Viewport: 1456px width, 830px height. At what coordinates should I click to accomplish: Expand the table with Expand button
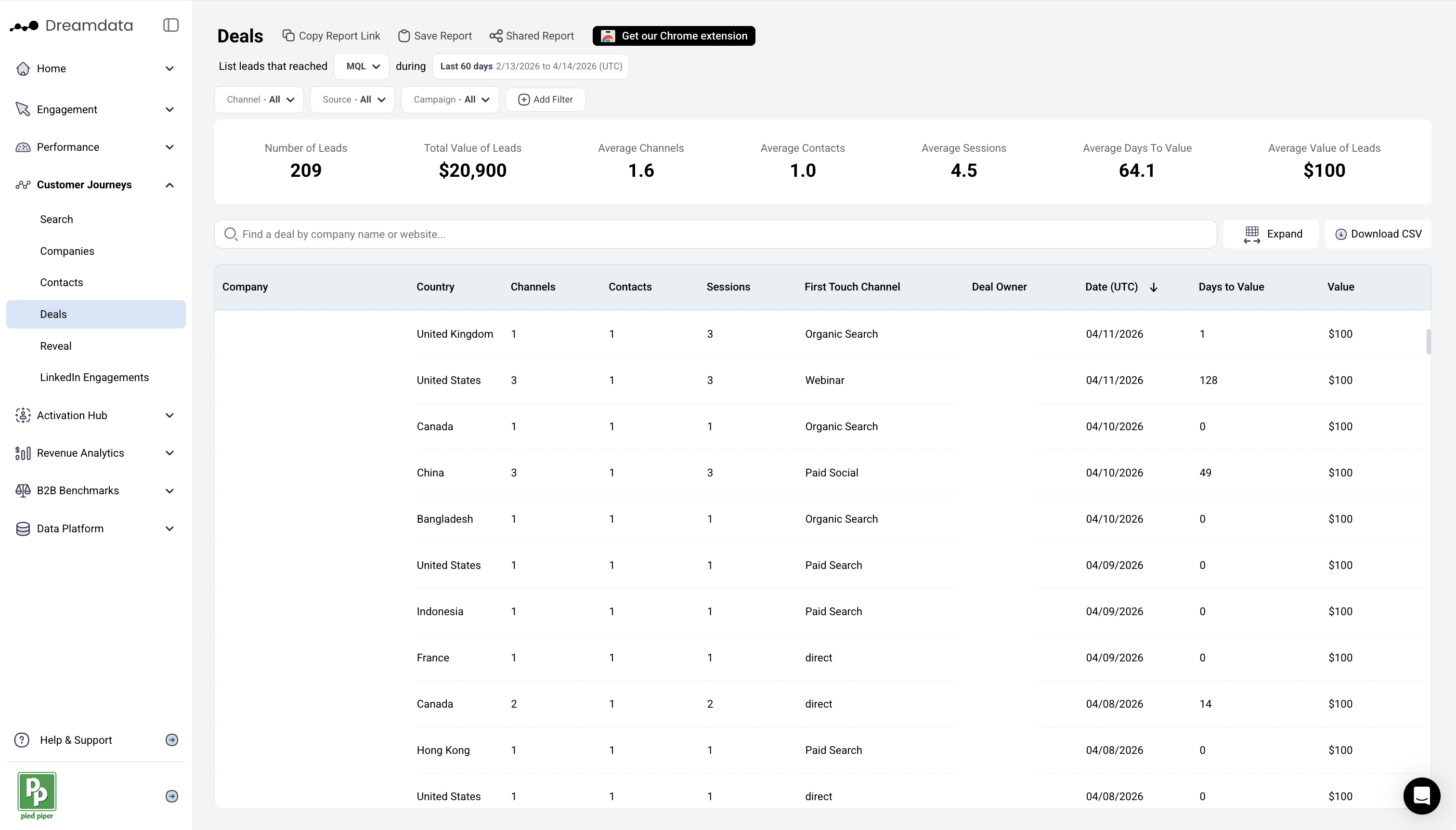pos(1271,234)
